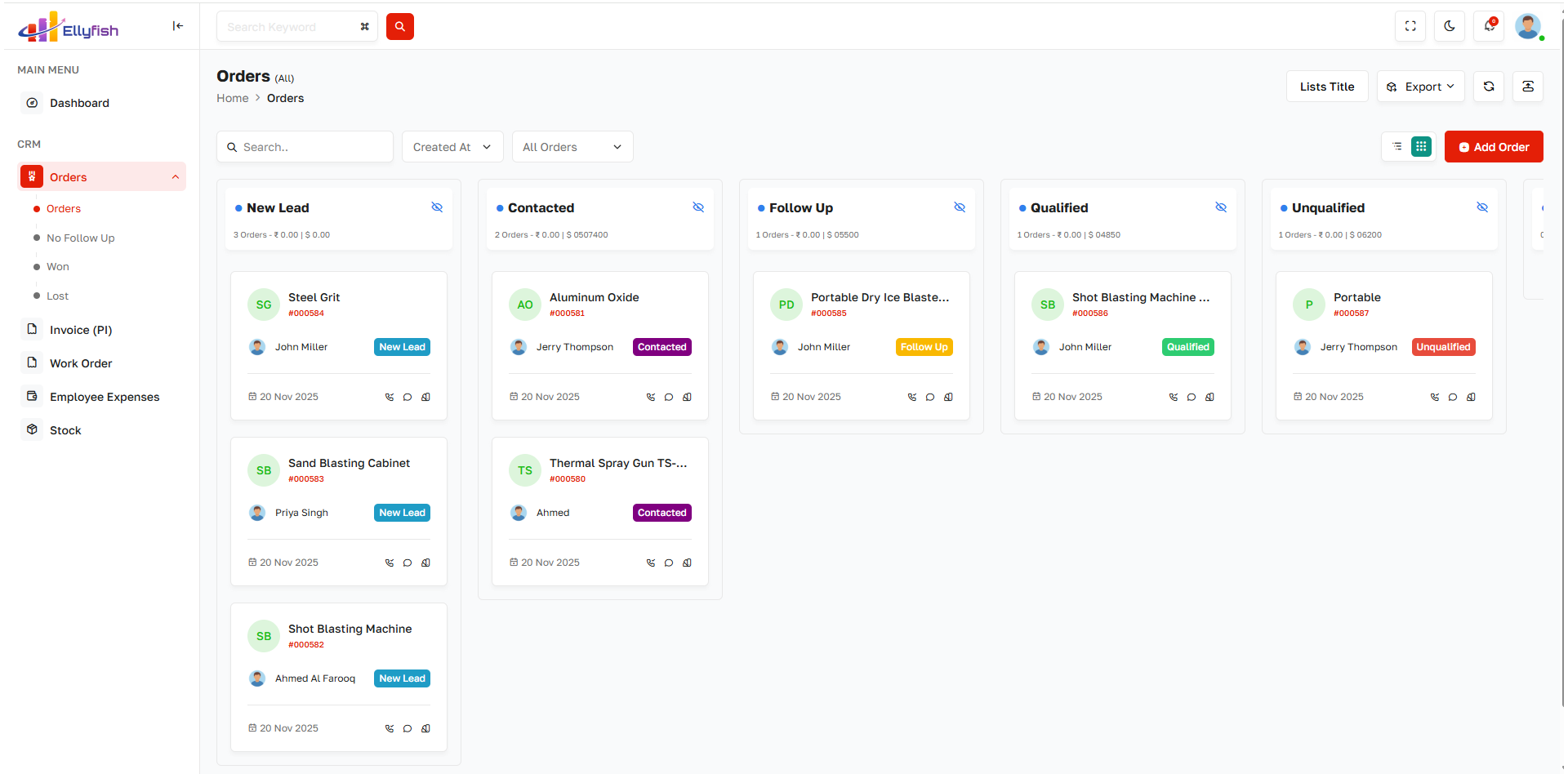Open the comment icon on Aluminum Oxide card
Screen dimensions: 1568x774
coord(669,398)
